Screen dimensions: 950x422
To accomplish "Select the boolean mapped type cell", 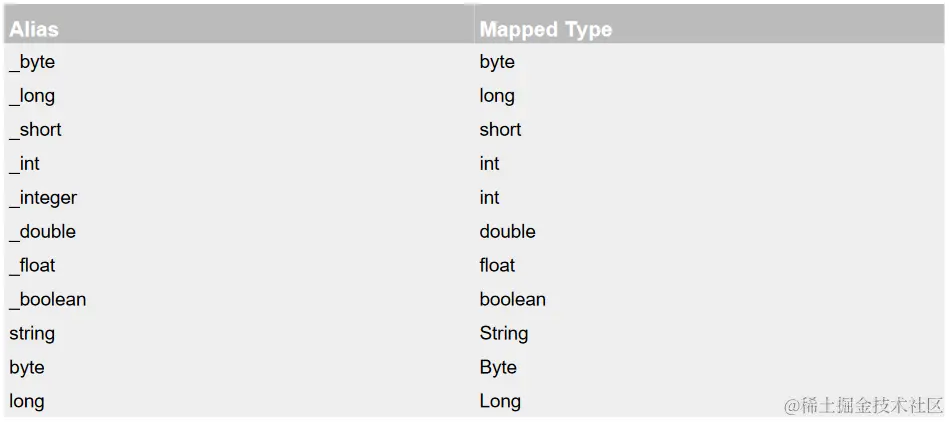I will click(512, 300).
